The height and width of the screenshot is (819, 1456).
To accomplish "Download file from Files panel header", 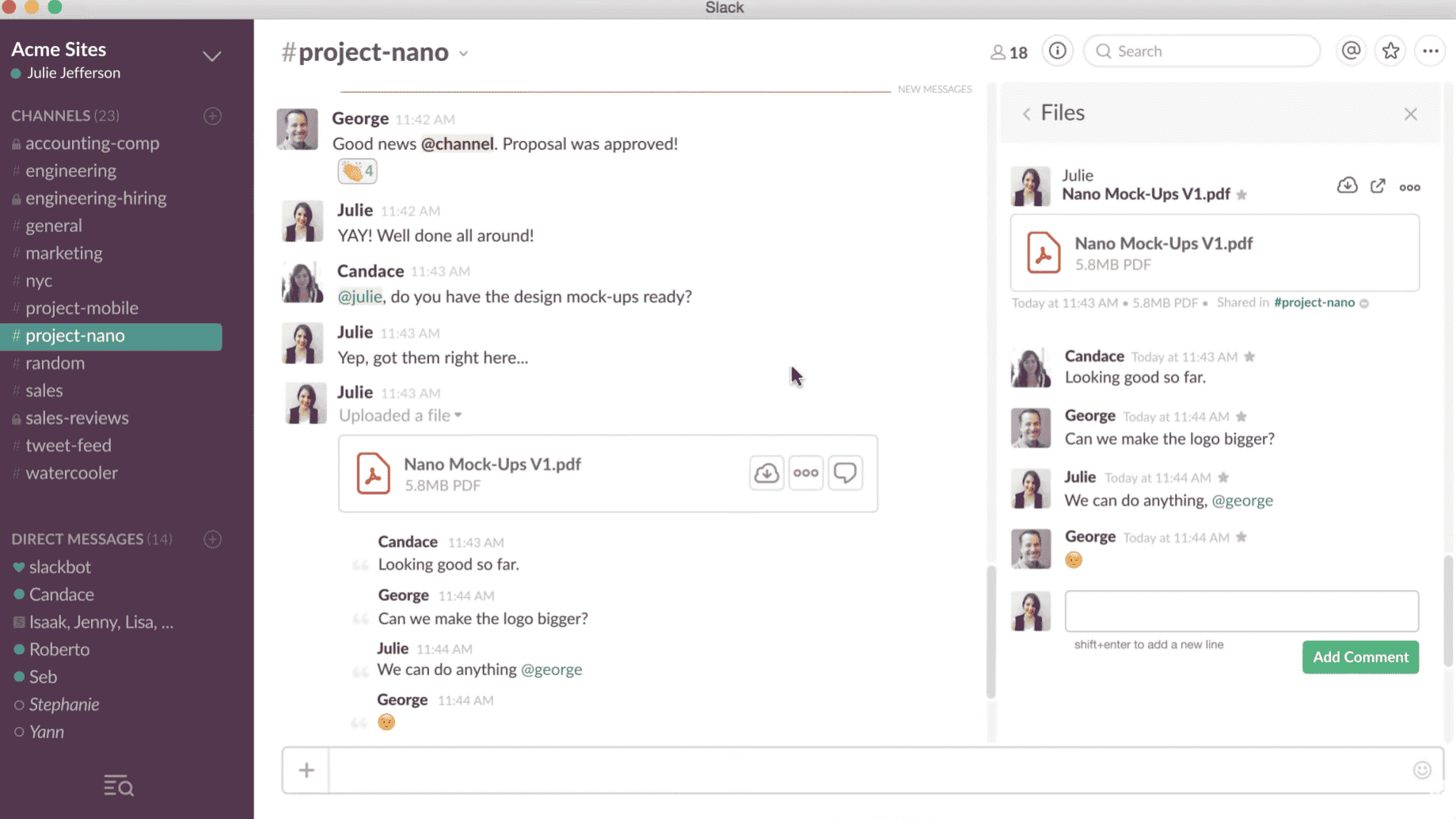I will tap(1347, 186).
